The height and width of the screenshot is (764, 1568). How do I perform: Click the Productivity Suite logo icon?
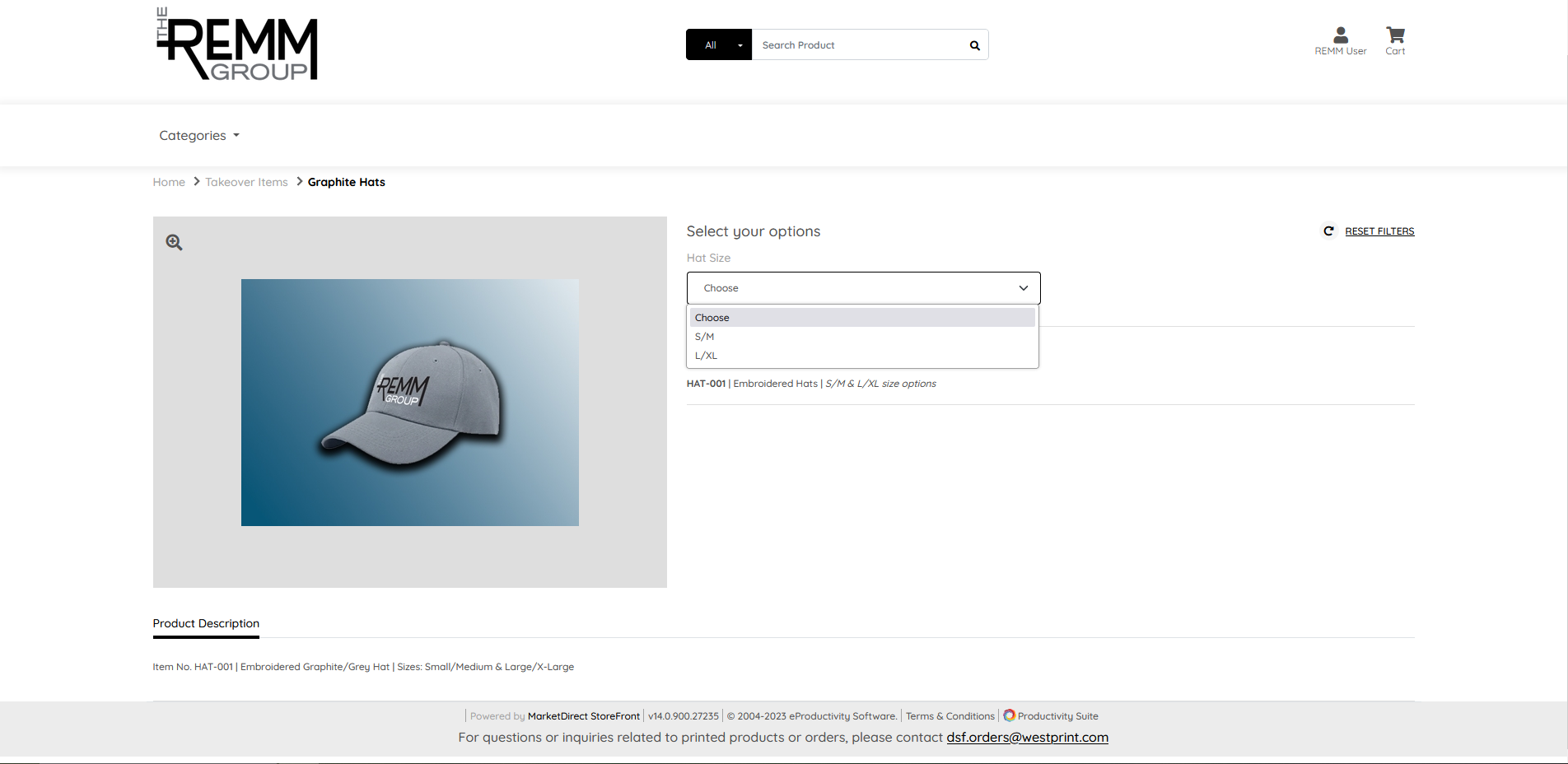[x=1009, y=715]
